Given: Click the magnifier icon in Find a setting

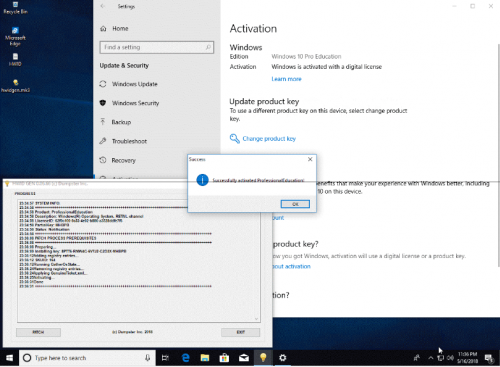Looking at the screenshot, I should coord(208,47).
